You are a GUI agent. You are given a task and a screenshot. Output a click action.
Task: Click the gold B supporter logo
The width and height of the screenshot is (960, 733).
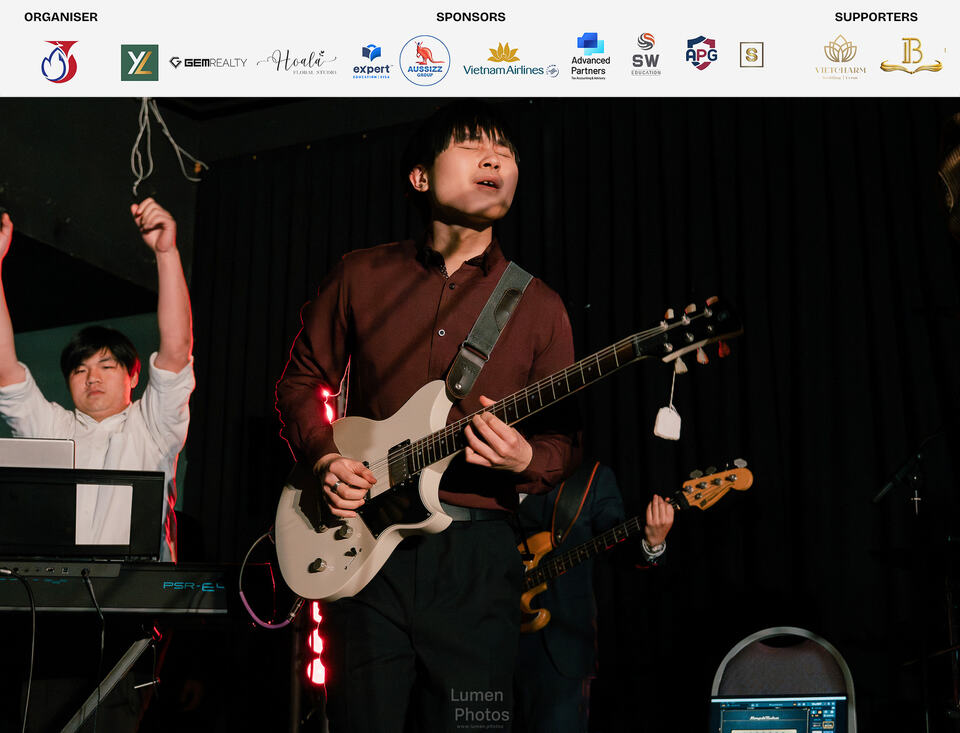tap(912, 56)
